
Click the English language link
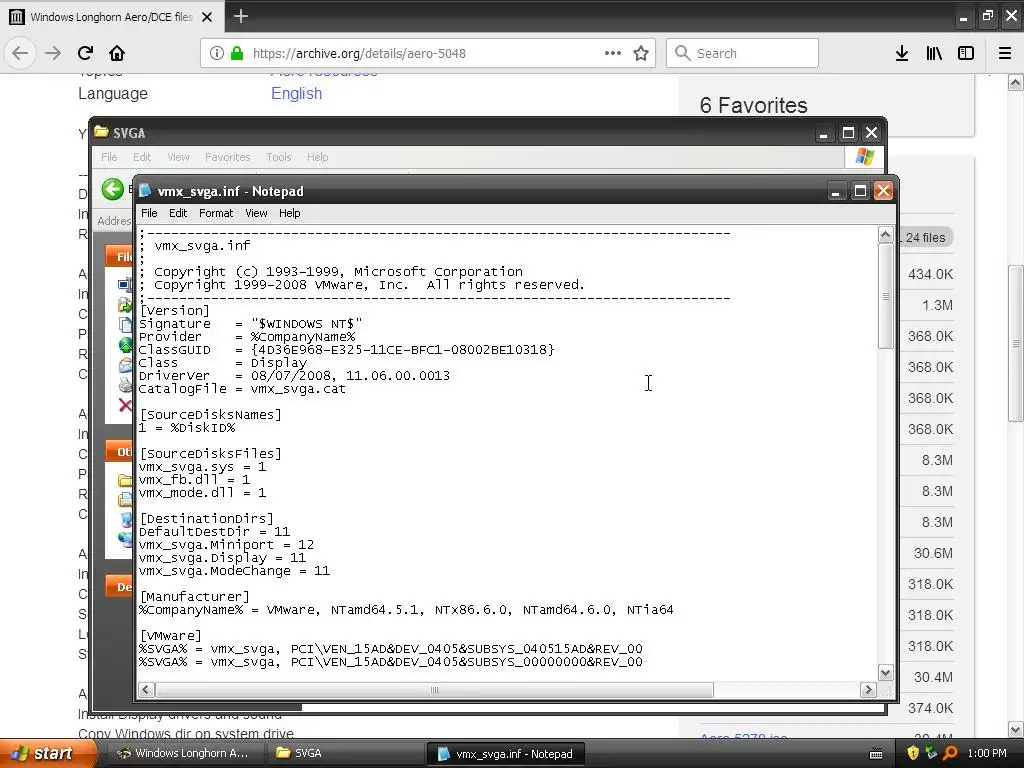click(x=296, y=93)
